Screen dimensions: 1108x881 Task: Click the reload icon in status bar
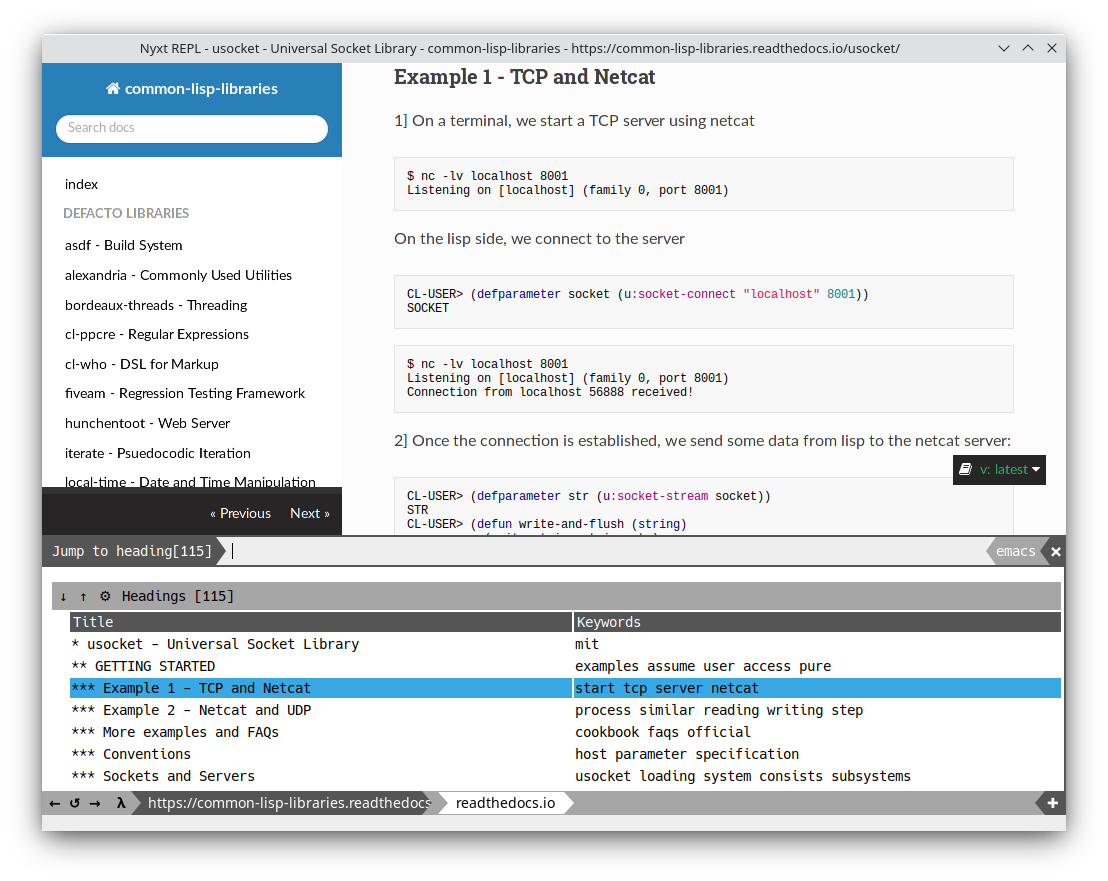click(74, 803)
